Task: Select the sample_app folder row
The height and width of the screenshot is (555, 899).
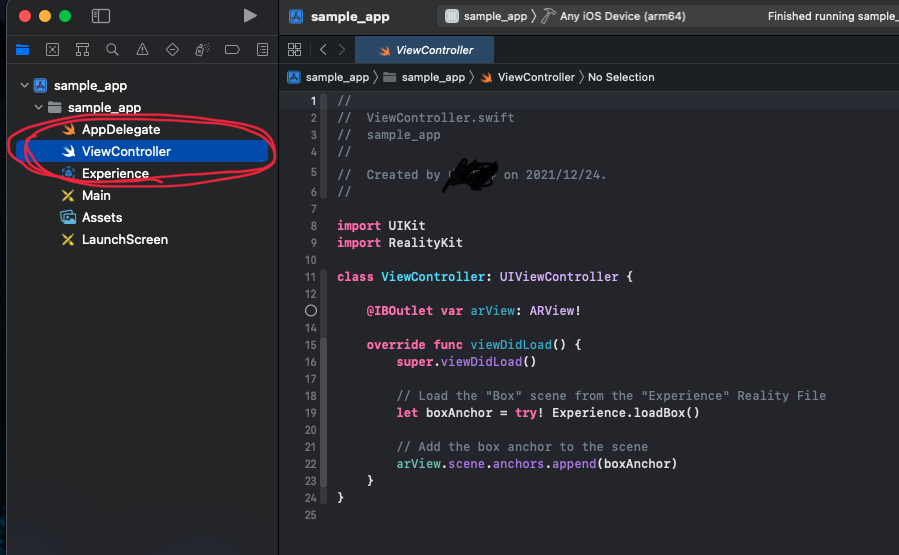Action: pos(104,107)
